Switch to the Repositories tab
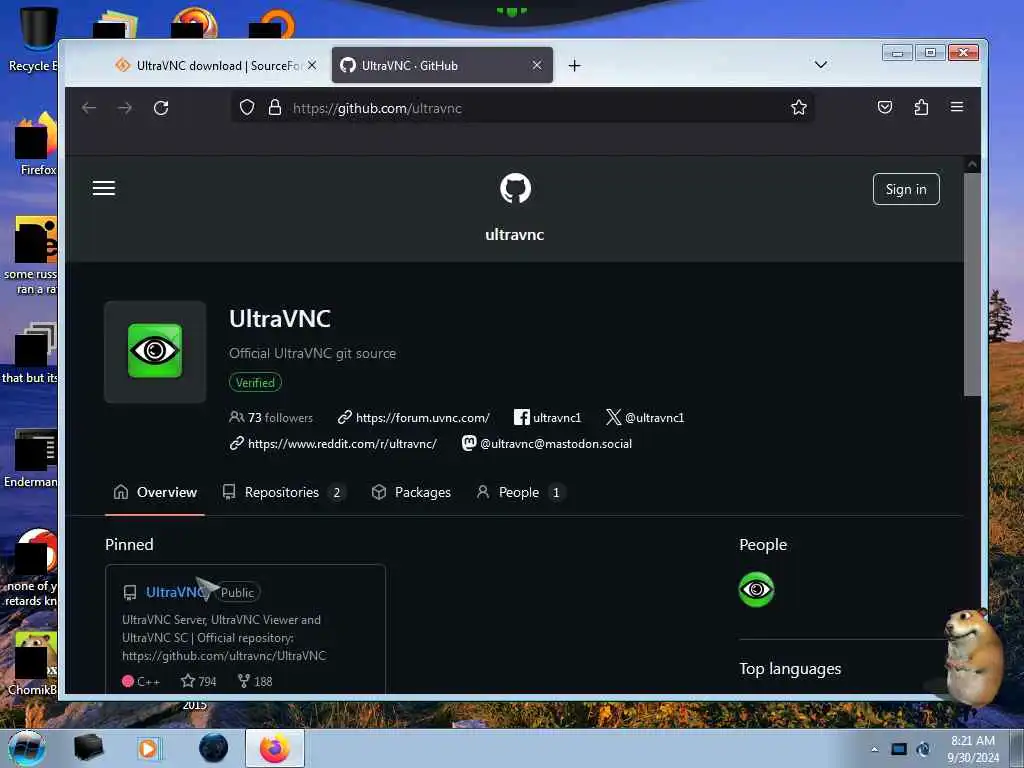 (283, 492)
